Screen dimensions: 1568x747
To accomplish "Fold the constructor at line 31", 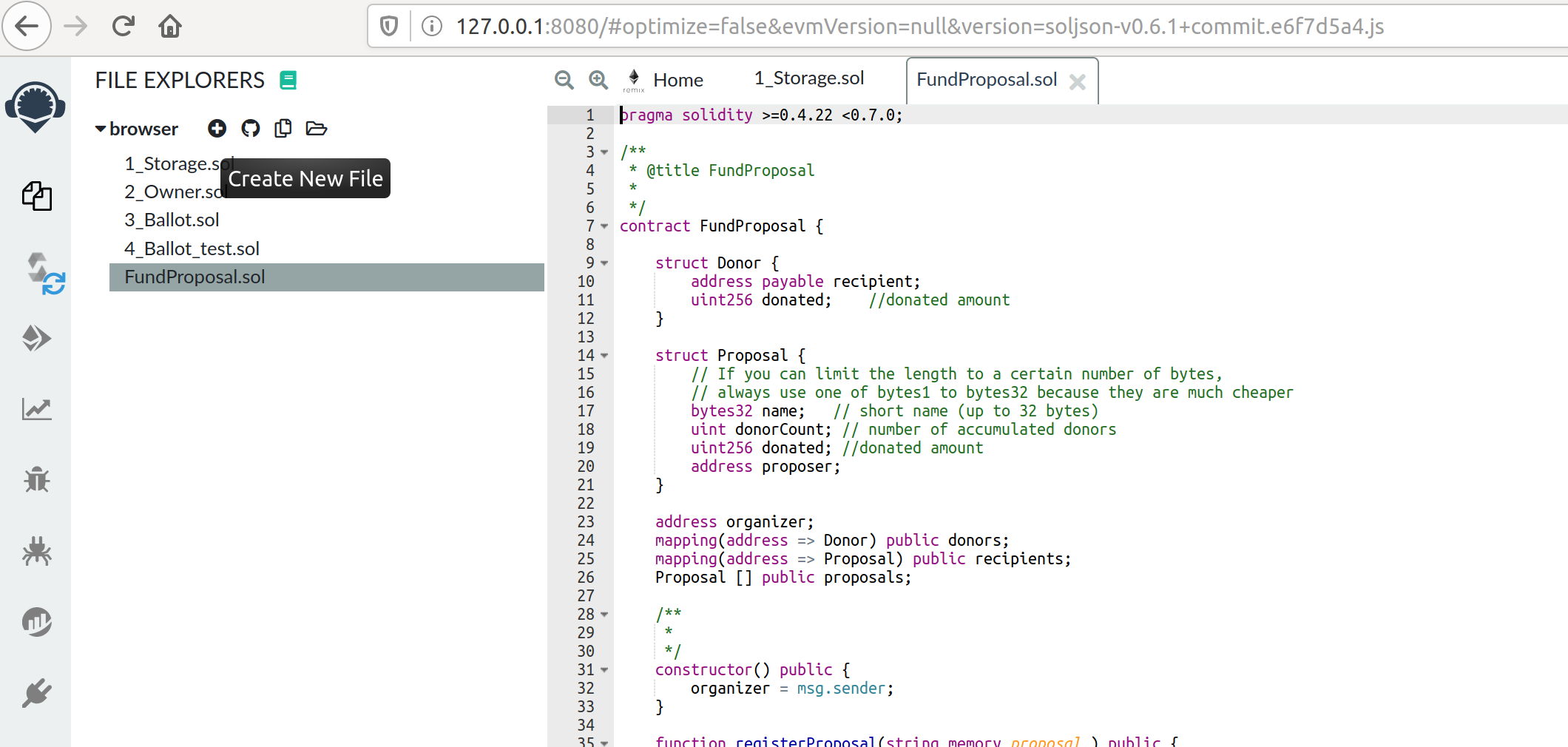I will pyautogui.click(x=604, y=670).
